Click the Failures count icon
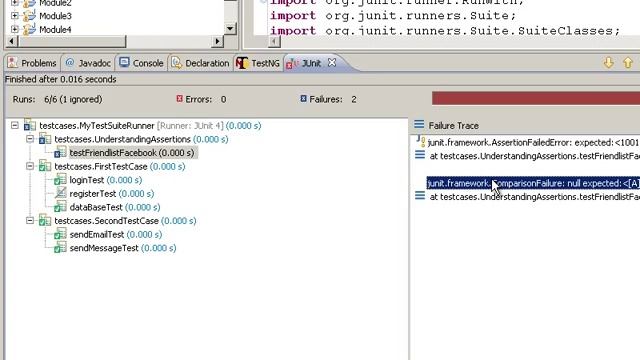Image resolution: width=640 pixels, height=360 pixels. click(303, 99)
